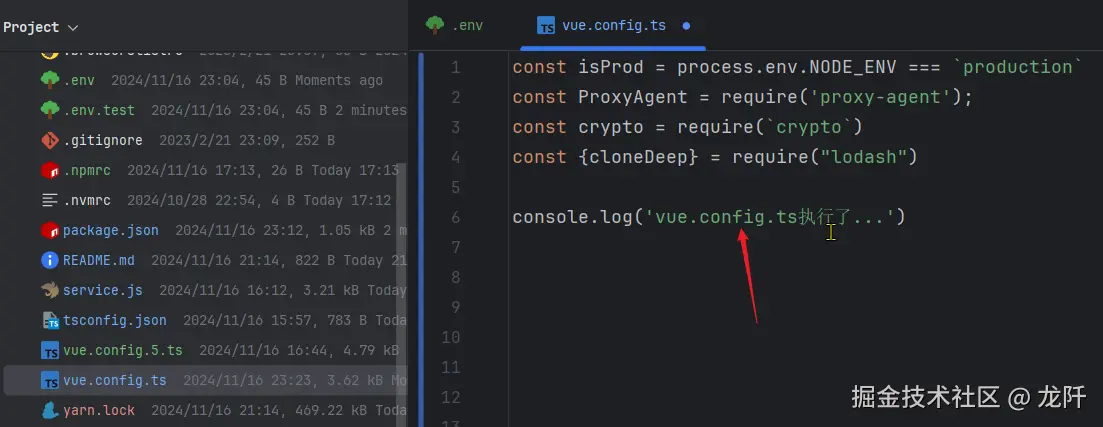Click the tsconfig.json file icon

pos(50,320)
